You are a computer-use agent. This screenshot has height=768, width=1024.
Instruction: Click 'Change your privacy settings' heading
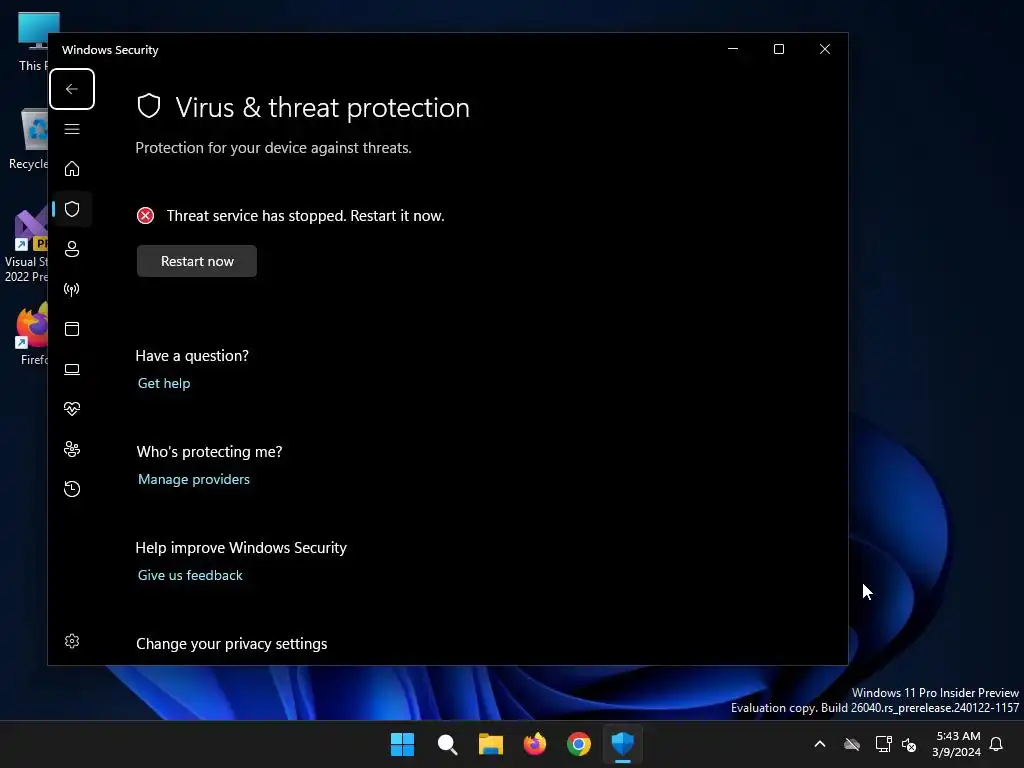click(232, 644)
